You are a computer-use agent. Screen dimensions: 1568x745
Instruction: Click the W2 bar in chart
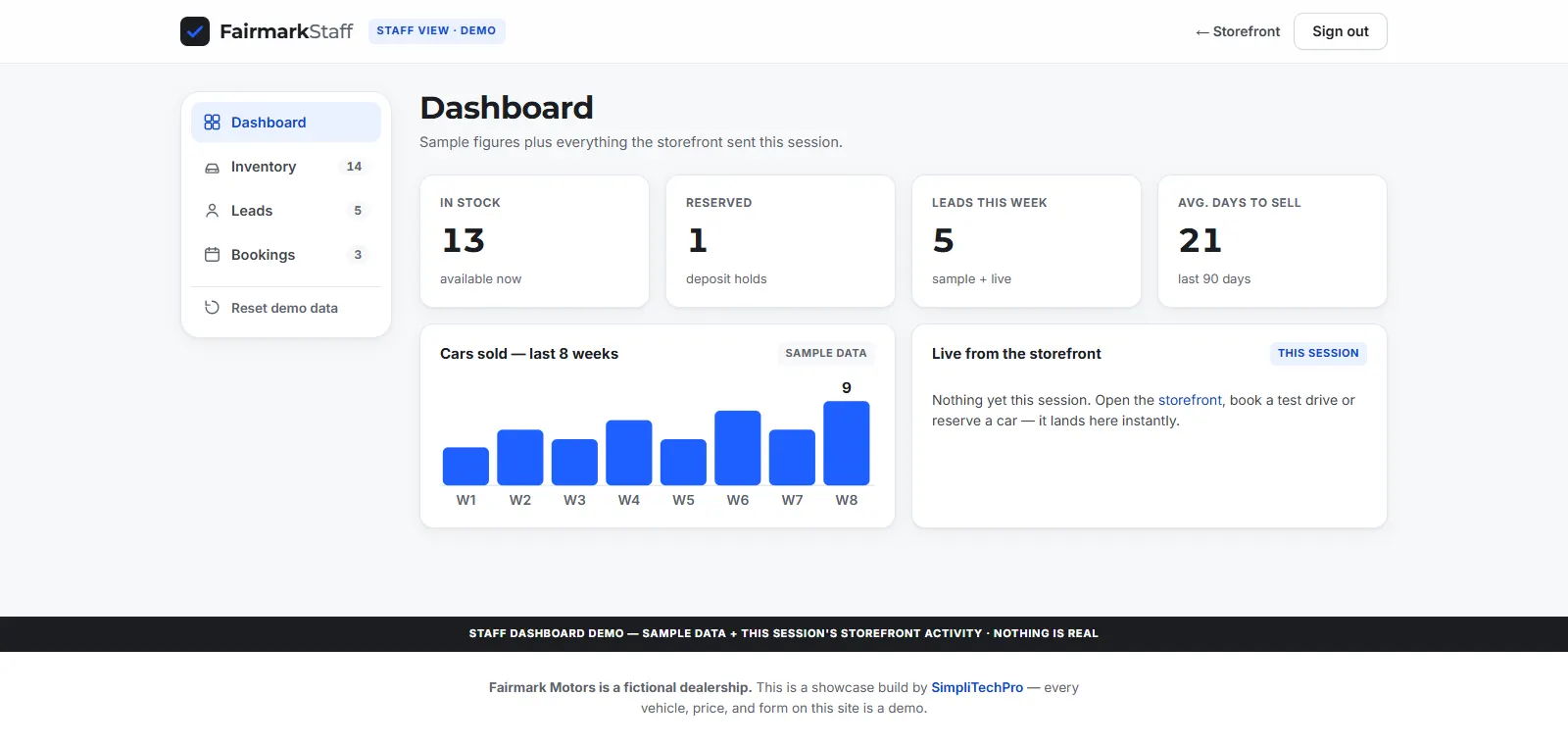(520, 458)
